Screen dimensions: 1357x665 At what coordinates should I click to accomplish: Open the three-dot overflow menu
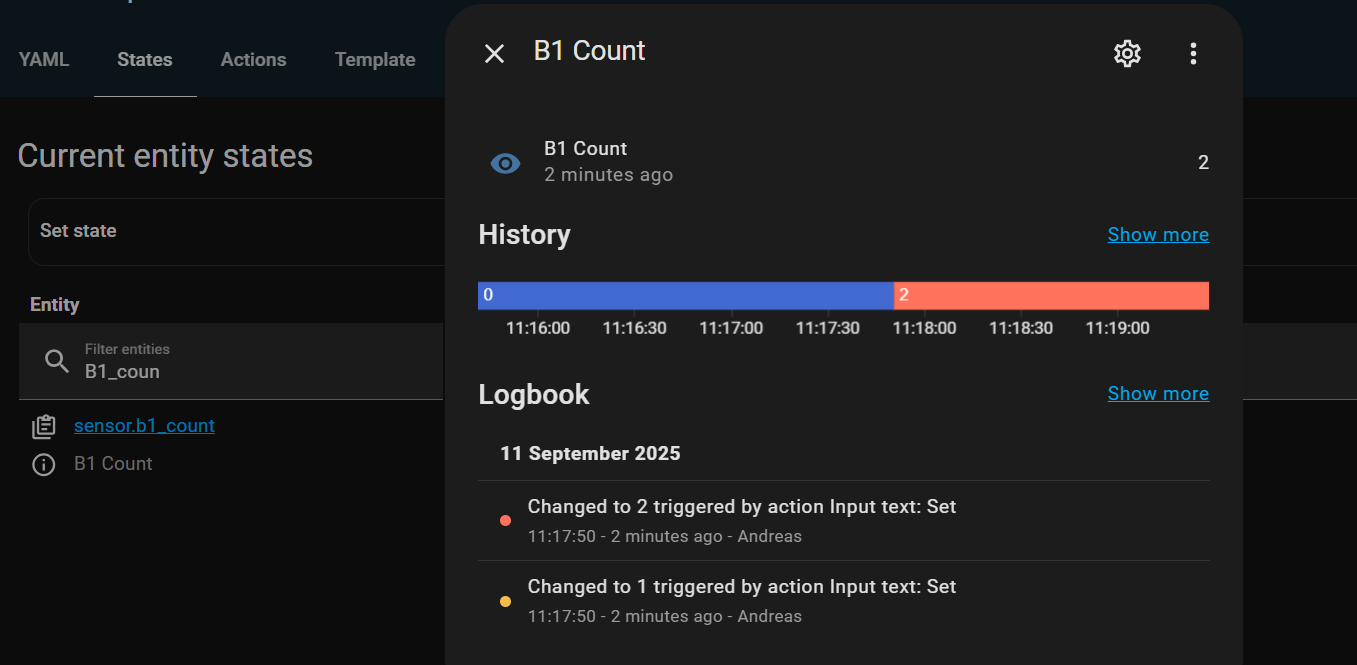click(1192, 54)
